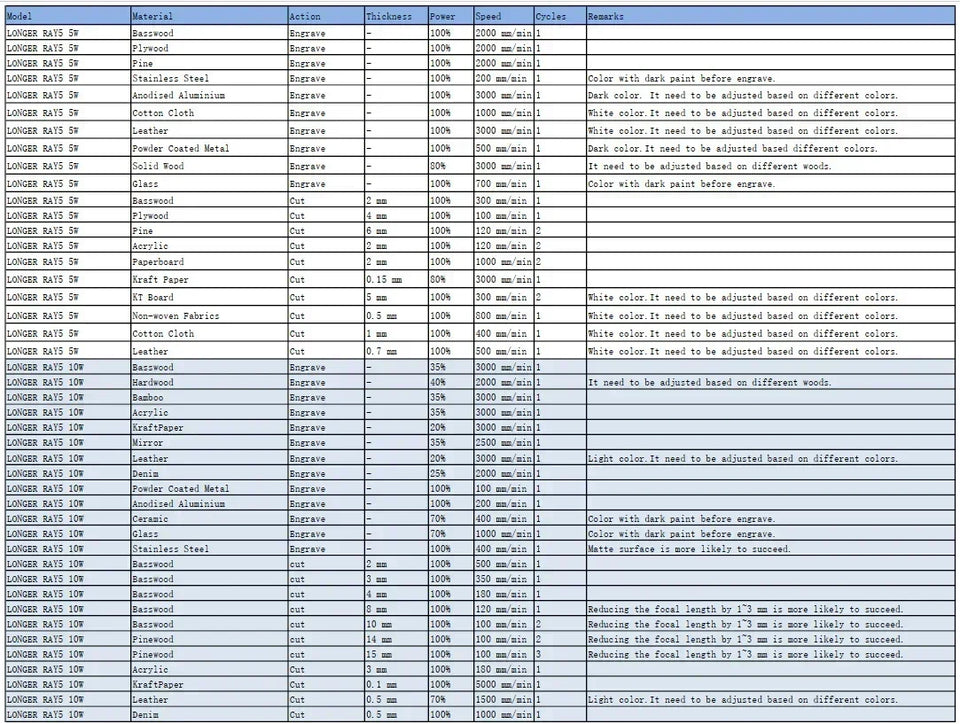Screen dimensions: 960x724
Task: Select the Mirror material cell
Action: click(x=209, y=442)
